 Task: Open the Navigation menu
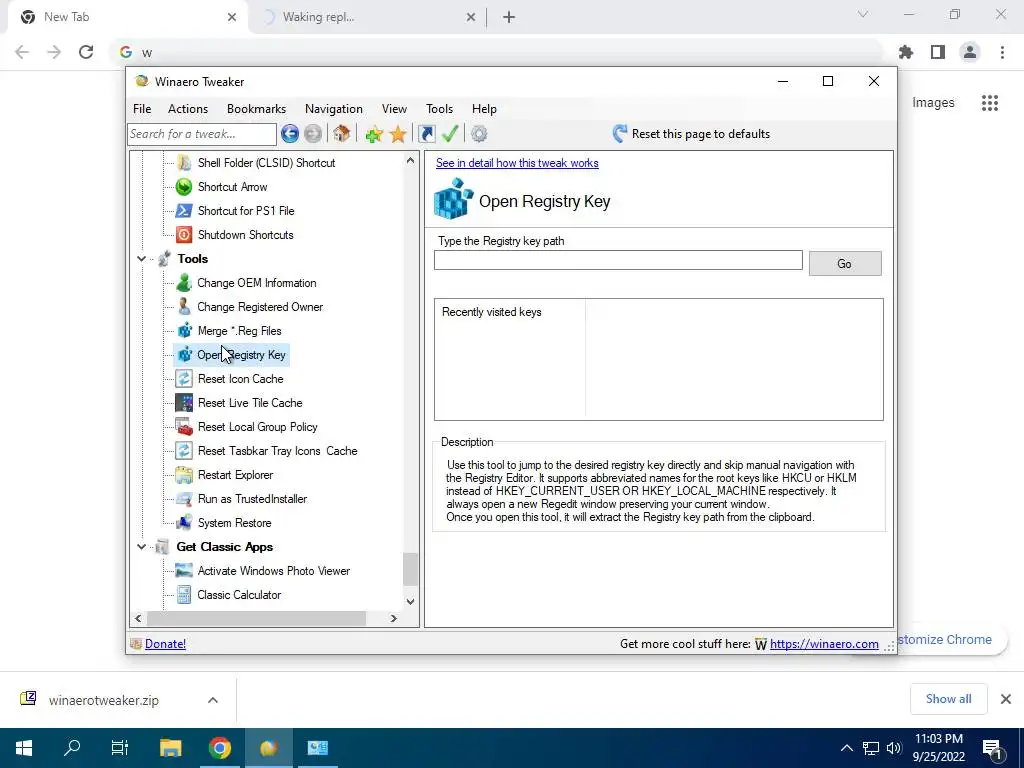334,109
